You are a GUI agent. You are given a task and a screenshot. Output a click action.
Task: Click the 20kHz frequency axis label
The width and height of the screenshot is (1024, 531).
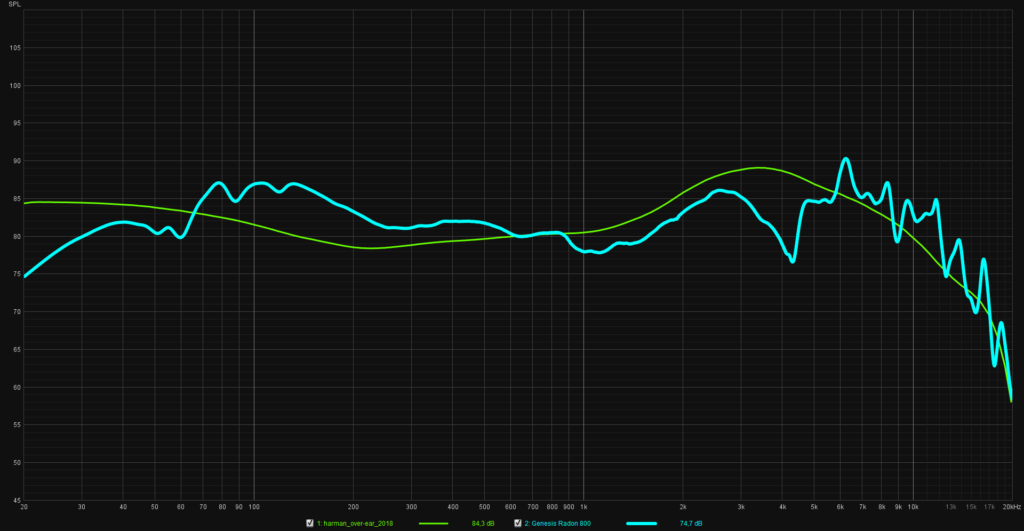tap(1012, 507)
